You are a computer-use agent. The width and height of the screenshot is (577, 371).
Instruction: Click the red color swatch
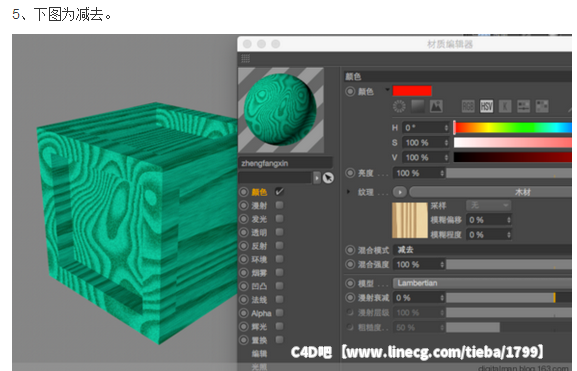(x=412, y=91)
